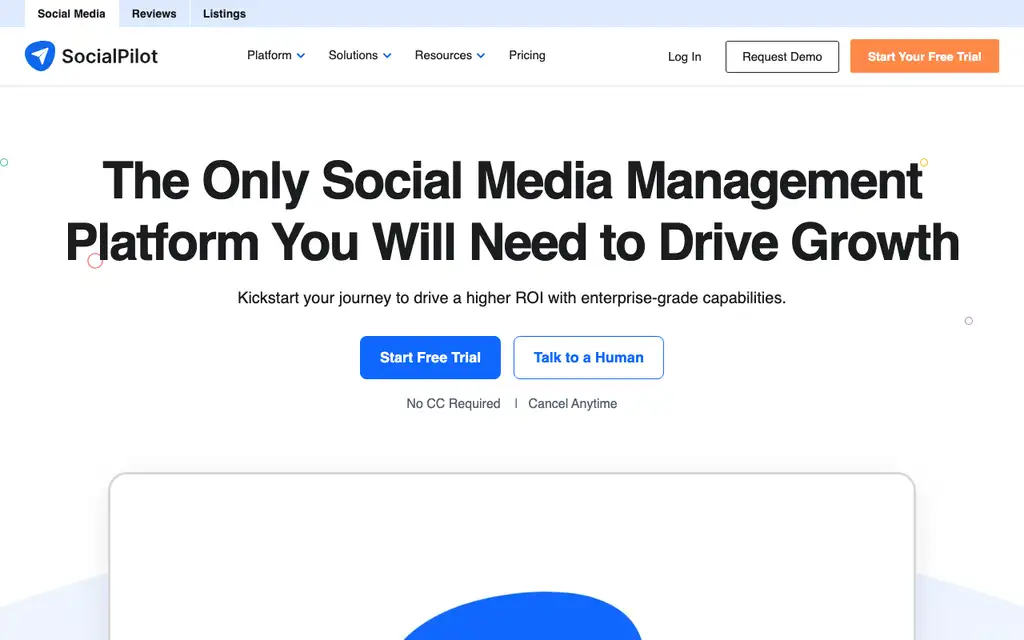Click the blue Start Free Trial button

430,357
